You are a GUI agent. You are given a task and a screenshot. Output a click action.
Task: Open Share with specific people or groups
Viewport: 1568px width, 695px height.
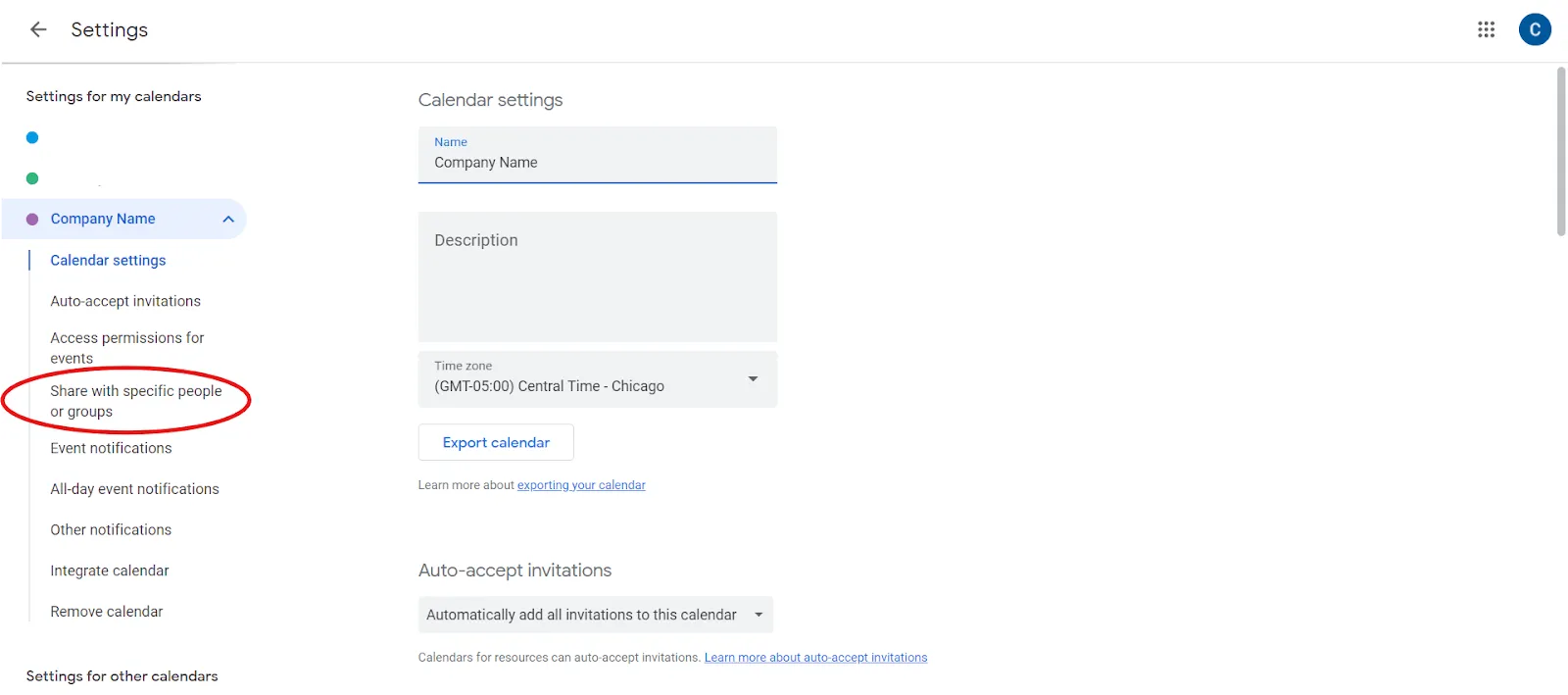(136, 401)
